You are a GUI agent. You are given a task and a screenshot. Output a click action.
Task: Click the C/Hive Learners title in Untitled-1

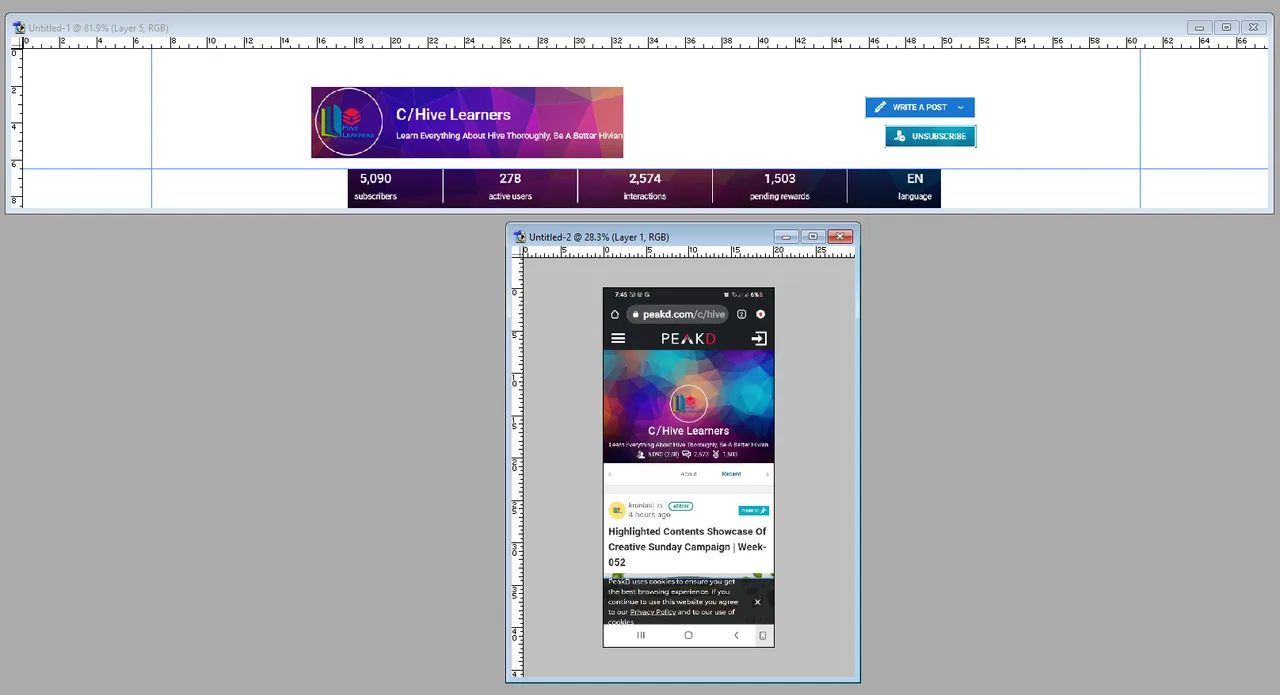point(453,114)
